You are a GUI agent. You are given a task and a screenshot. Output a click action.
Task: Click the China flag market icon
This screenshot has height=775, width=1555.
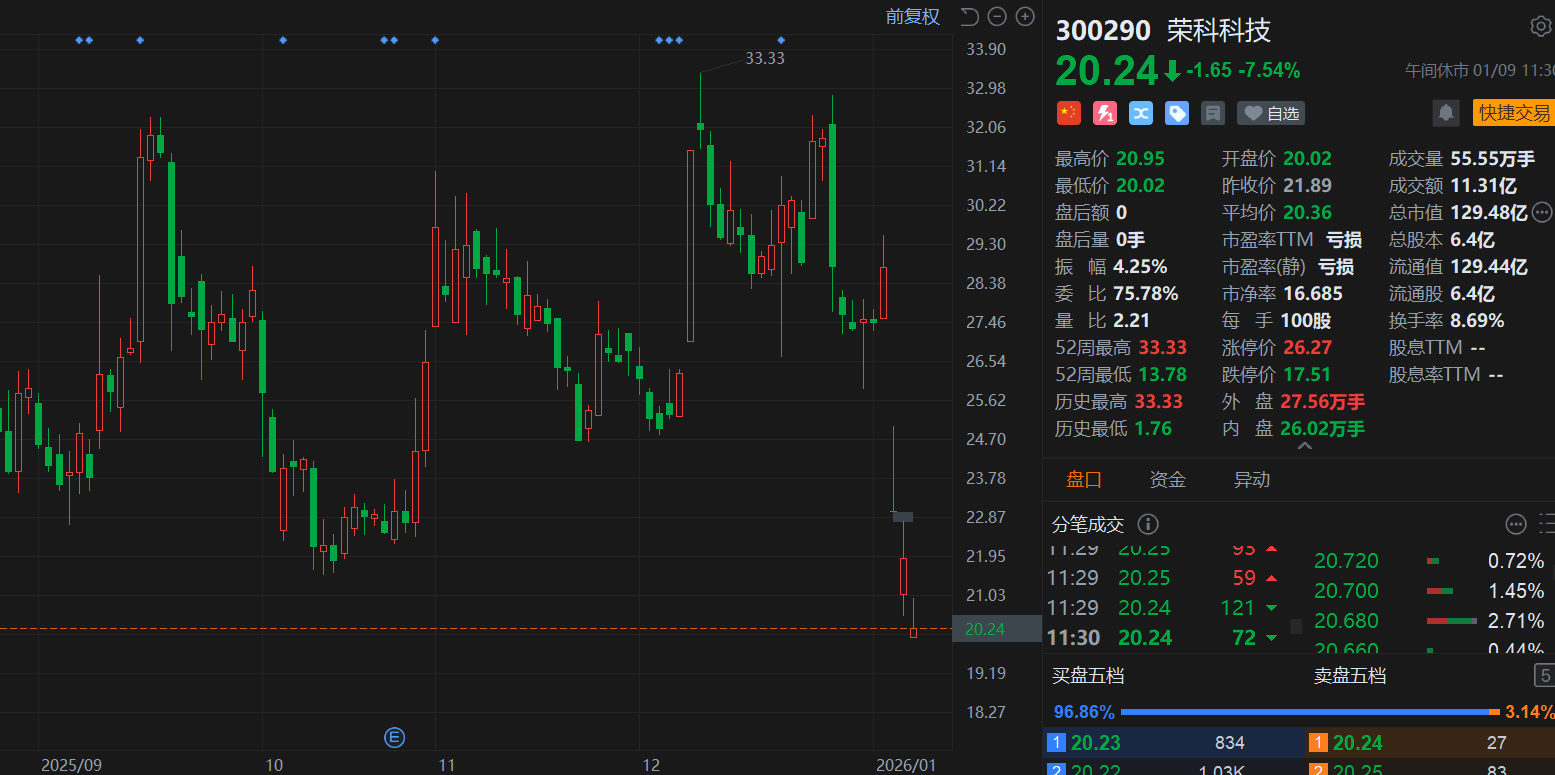coord(1069,113)
